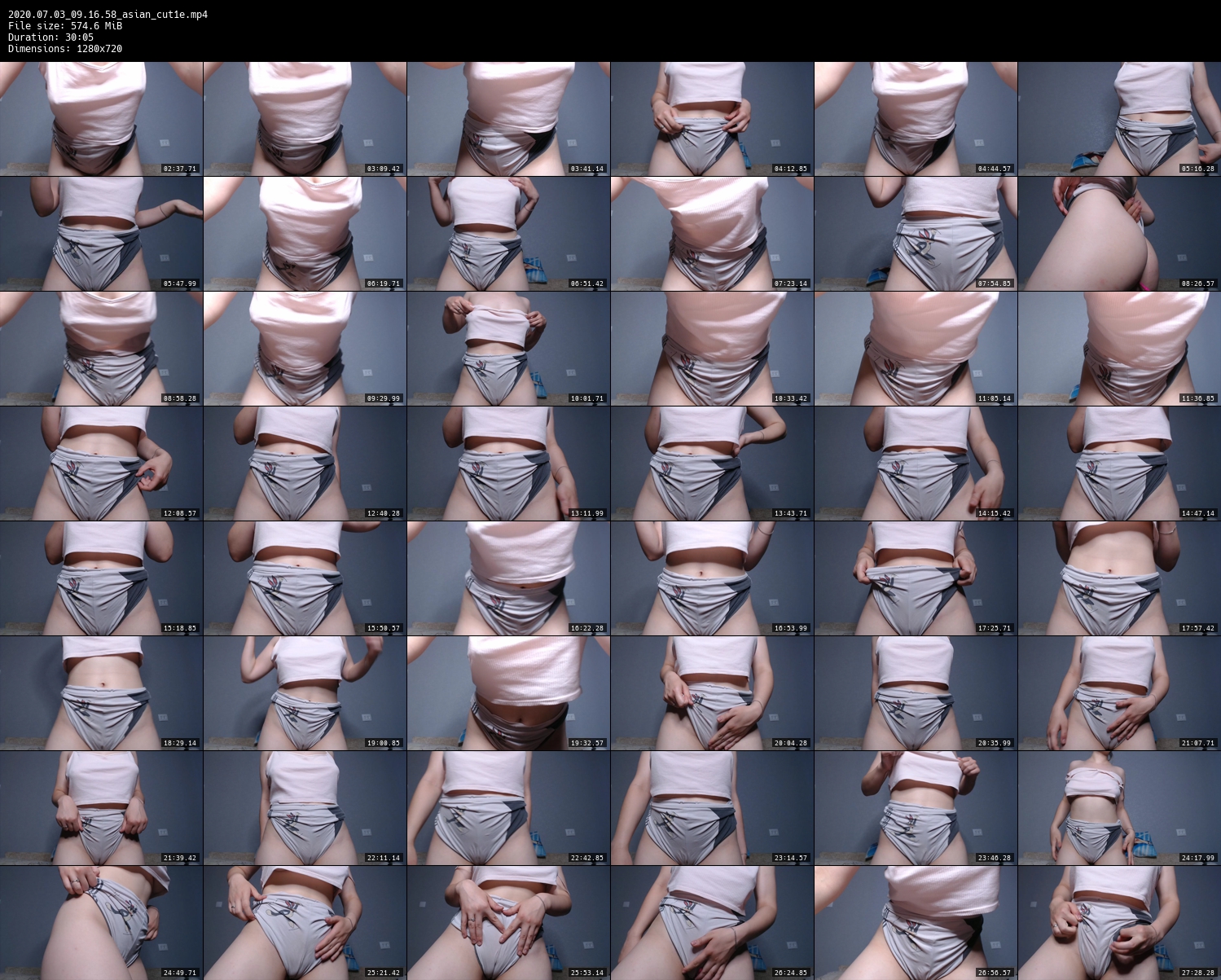Click the frame timestamped 12:08.57
Viewport: 1221px width, 980px height.
(101, 464)
